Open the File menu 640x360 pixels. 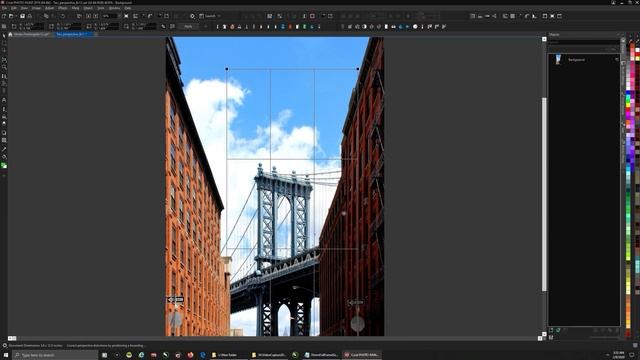pos(4,8)
